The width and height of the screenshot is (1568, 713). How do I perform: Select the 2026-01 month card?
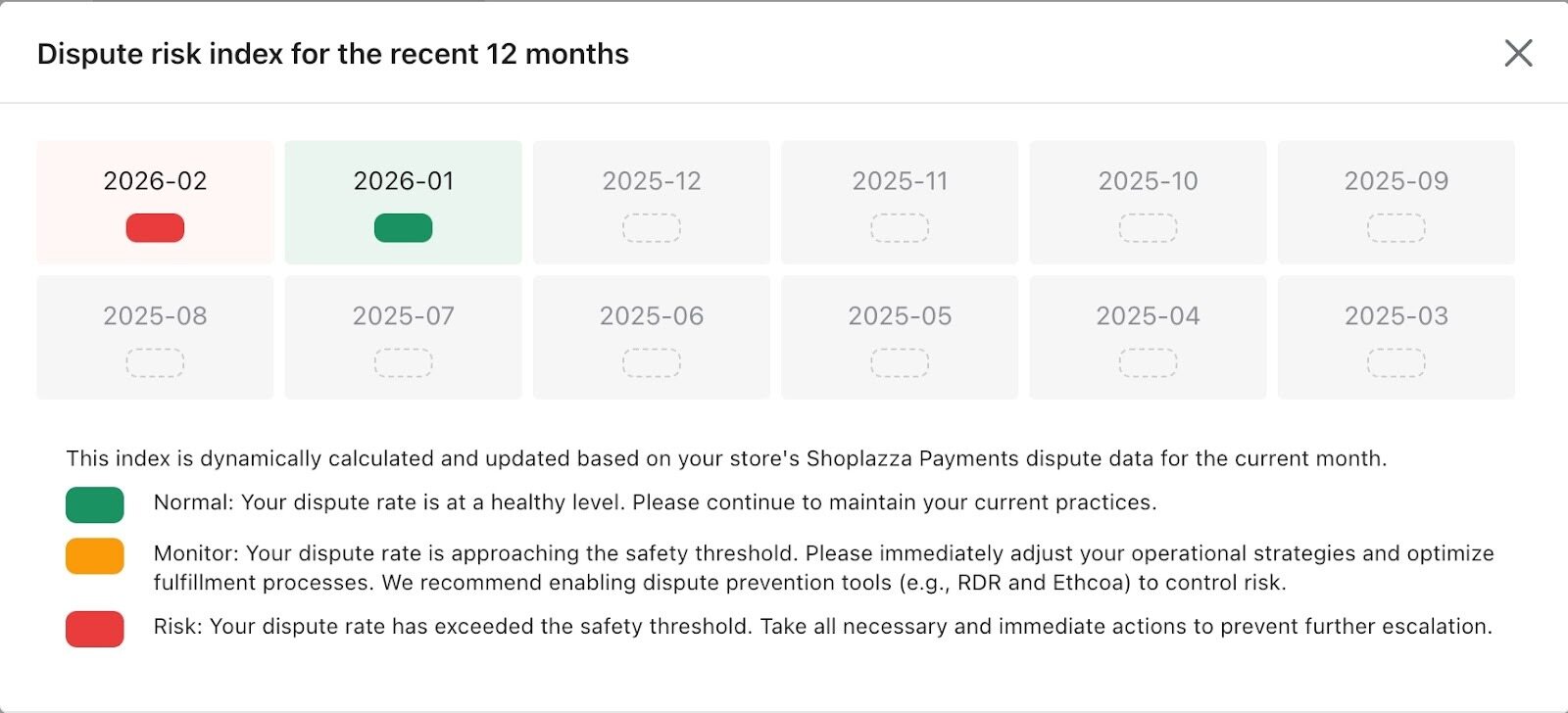(403, 182)
